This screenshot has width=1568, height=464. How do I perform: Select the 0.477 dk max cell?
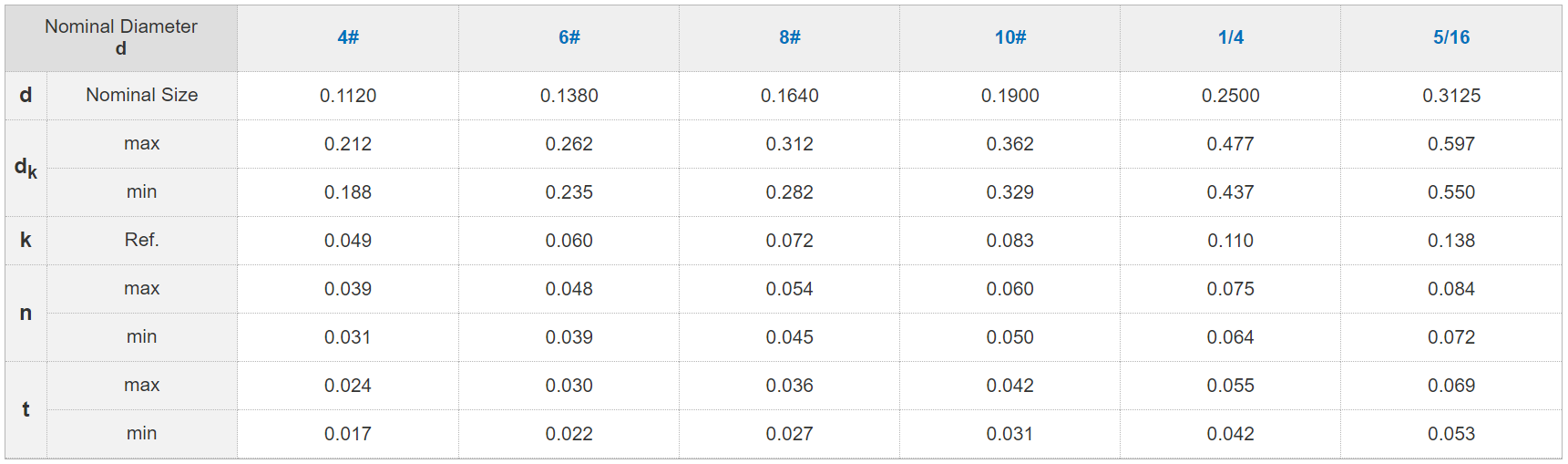tap(1231, 144)
